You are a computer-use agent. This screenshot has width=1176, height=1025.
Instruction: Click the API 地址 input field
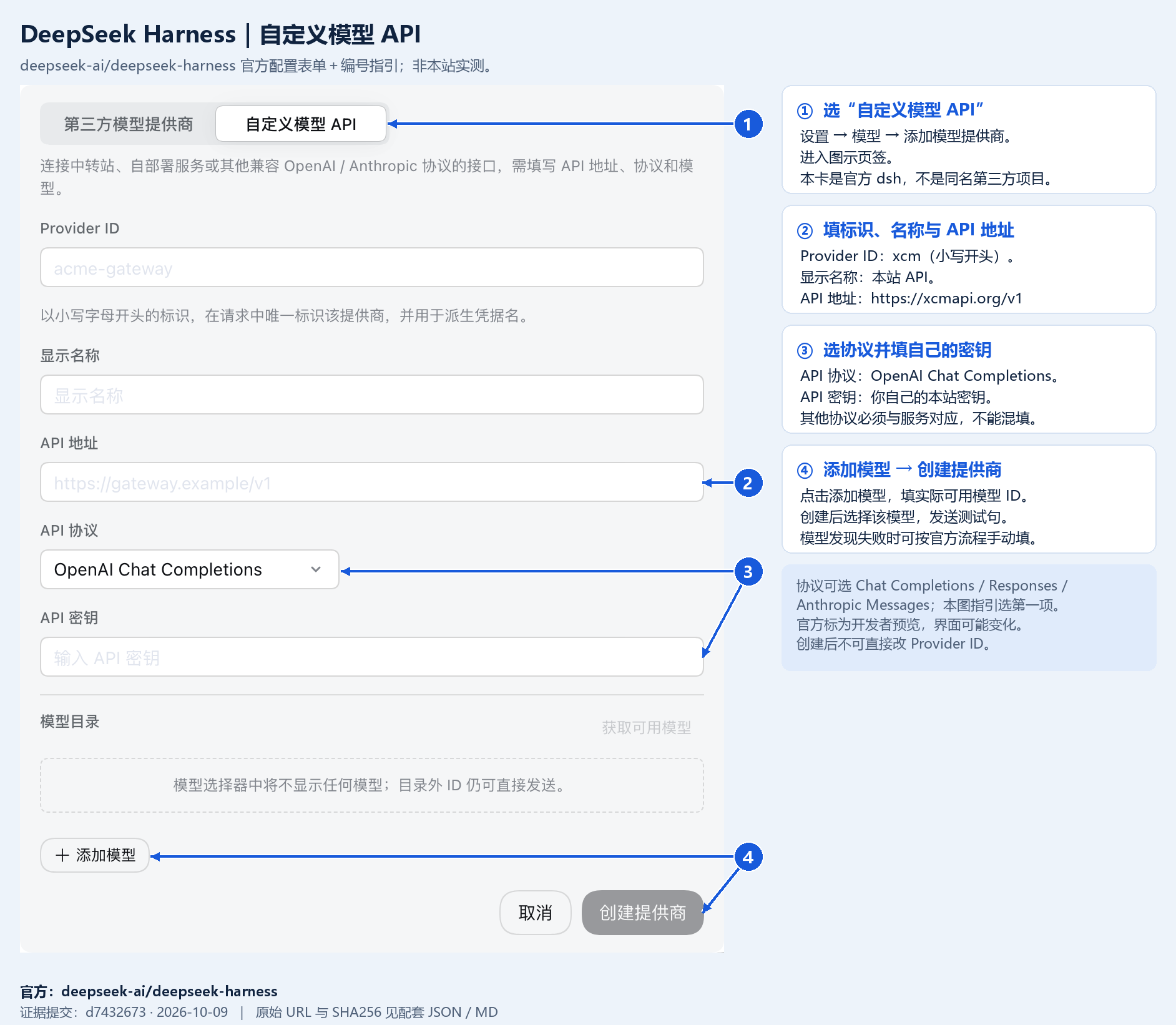point(372,483)
